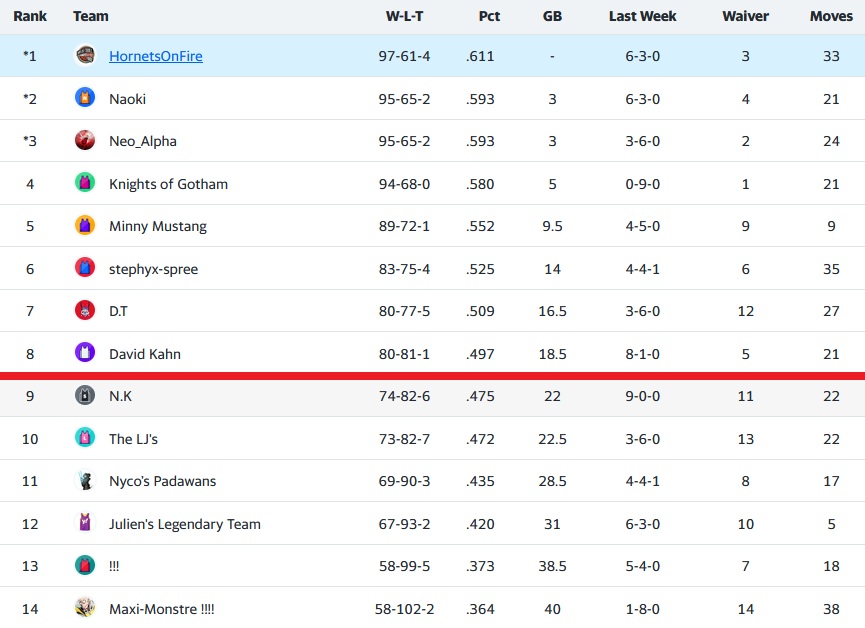Click The LJ's team name
The image size is (865, 628).
(x=133, y=439)
